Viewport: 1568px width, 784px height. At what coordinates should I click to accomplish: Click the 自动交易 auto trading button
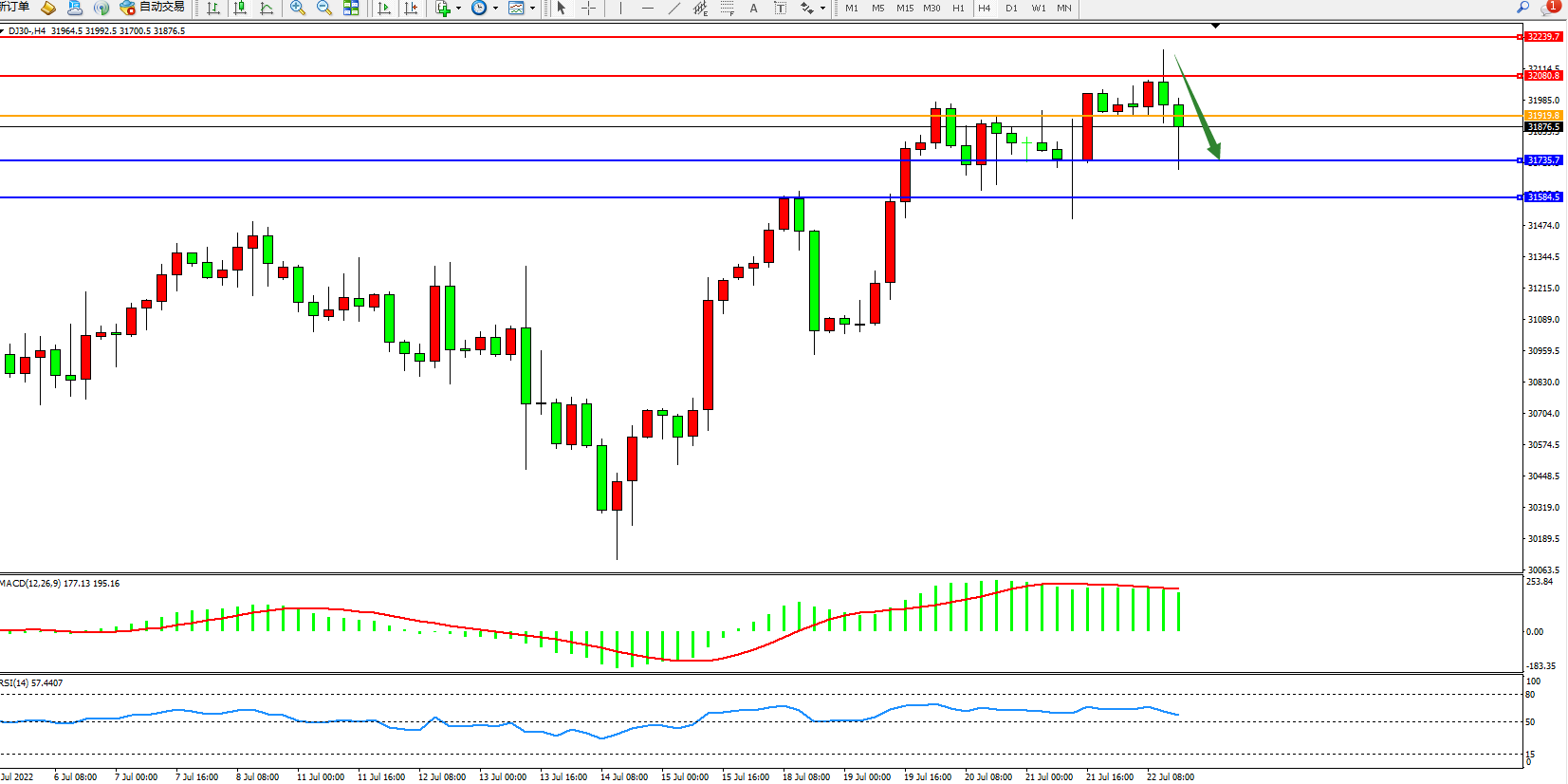[152, 8]
